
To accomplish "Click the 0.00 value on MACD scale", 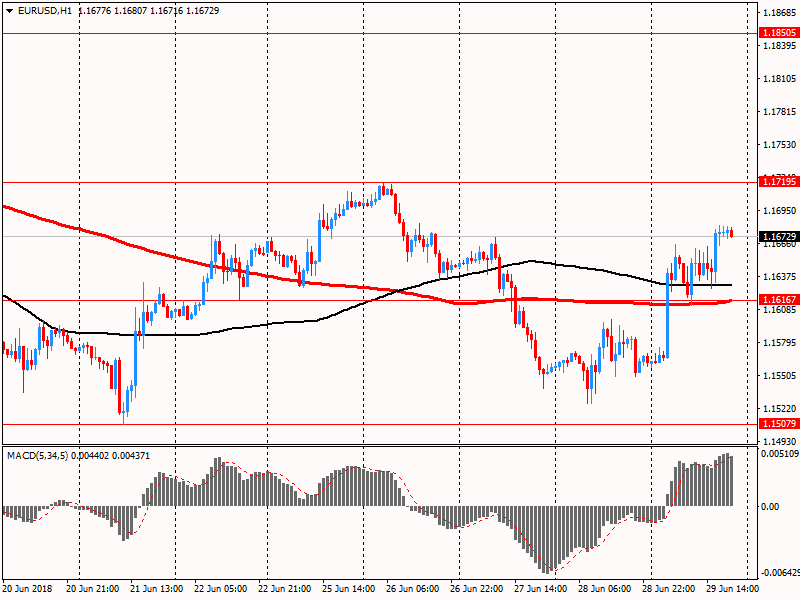I will (770, 506).
